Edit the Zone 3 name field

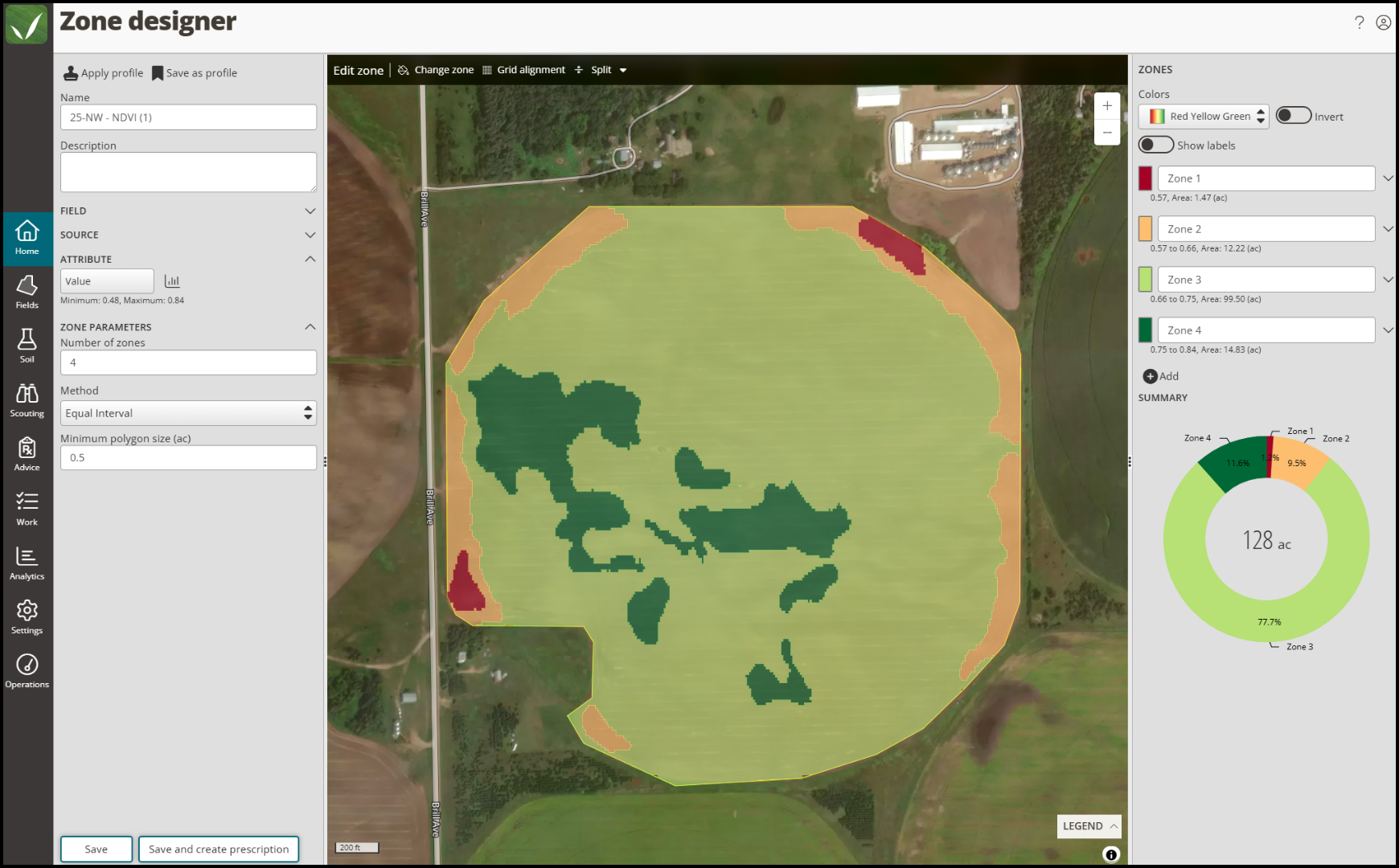click(1266, 280)
